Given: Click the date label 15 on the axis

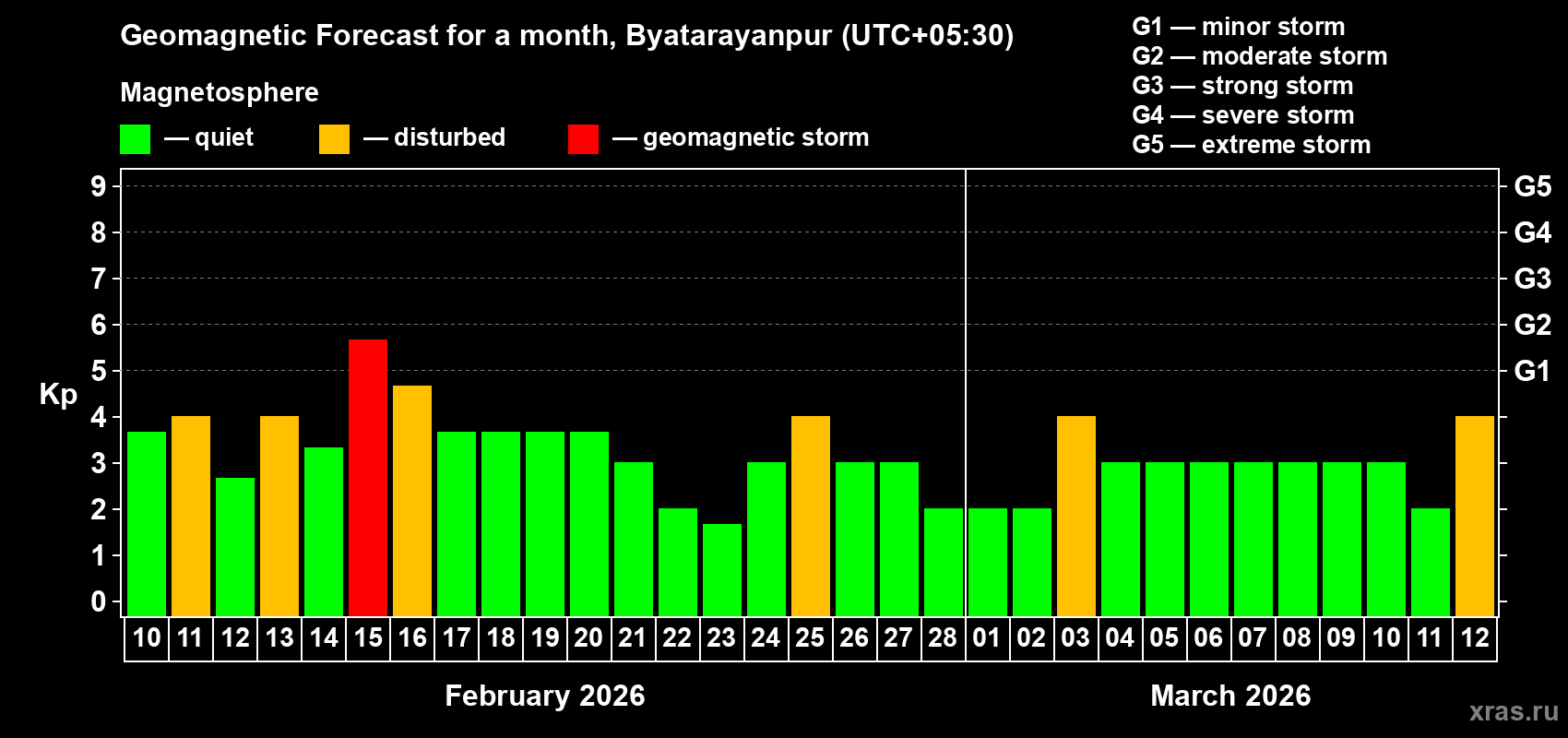Looking at the screenshot, I should coord(368,638).
